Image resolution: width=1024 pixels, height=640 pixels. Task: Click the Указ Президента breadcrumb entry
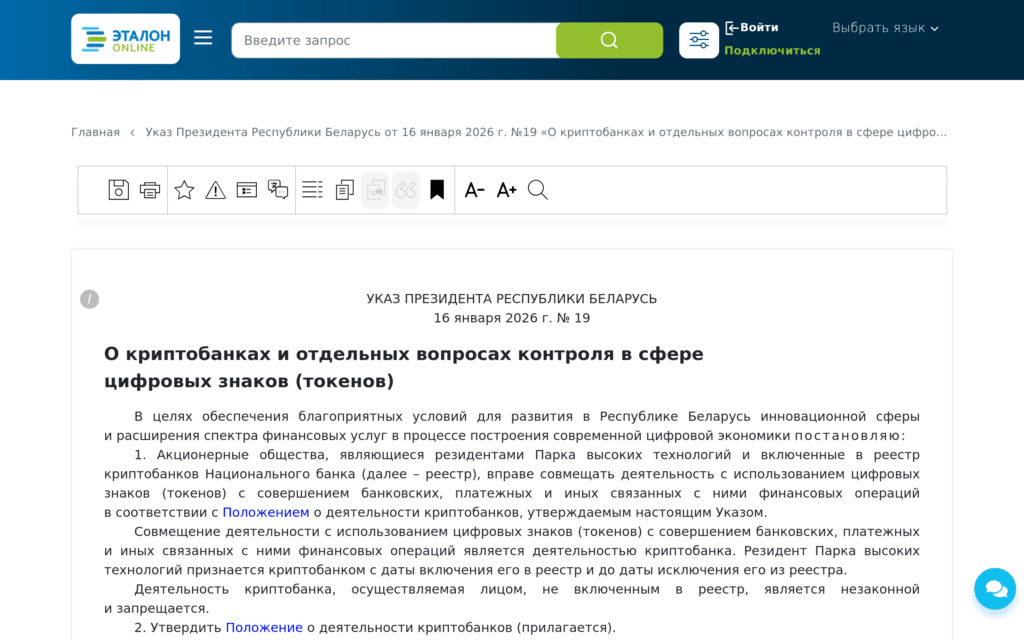pos(546,132)
